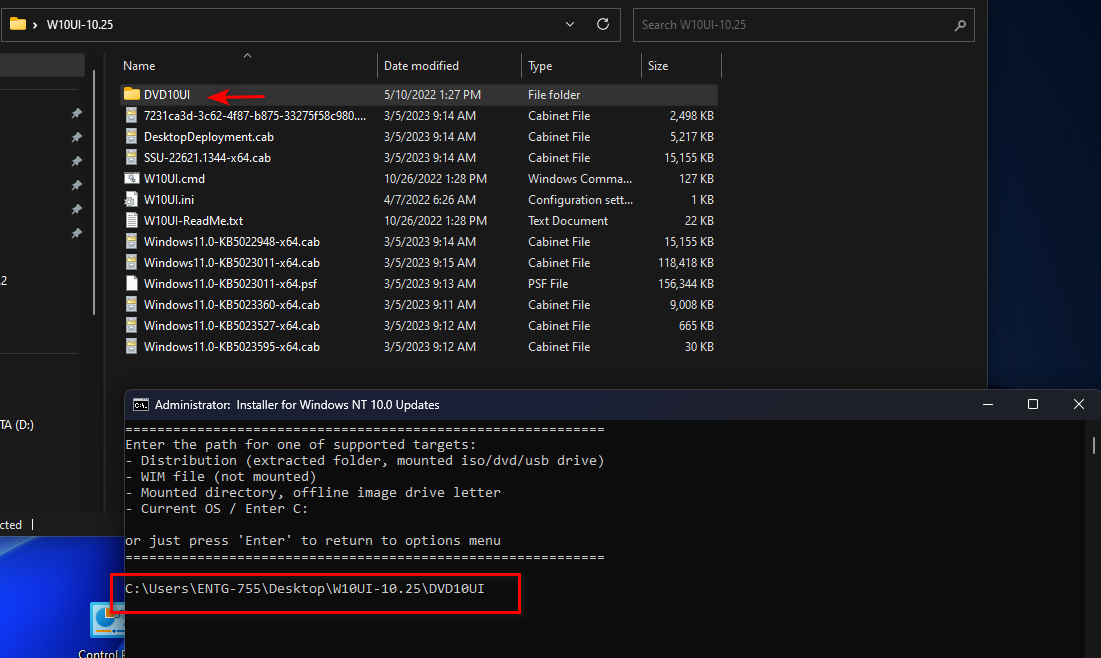Select DesktopDeployment.cab file icon
The width and height of the screenshot is (1101, 658).
coord(131,136)
